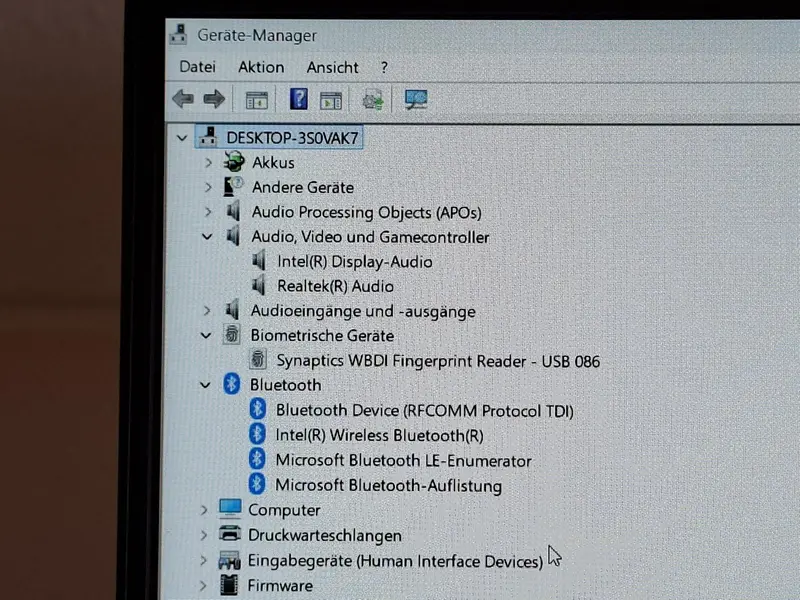Screen dimensions: 800x600
Task: Select the Druckwarteschlangen label
Action: (x=324, y=535)
